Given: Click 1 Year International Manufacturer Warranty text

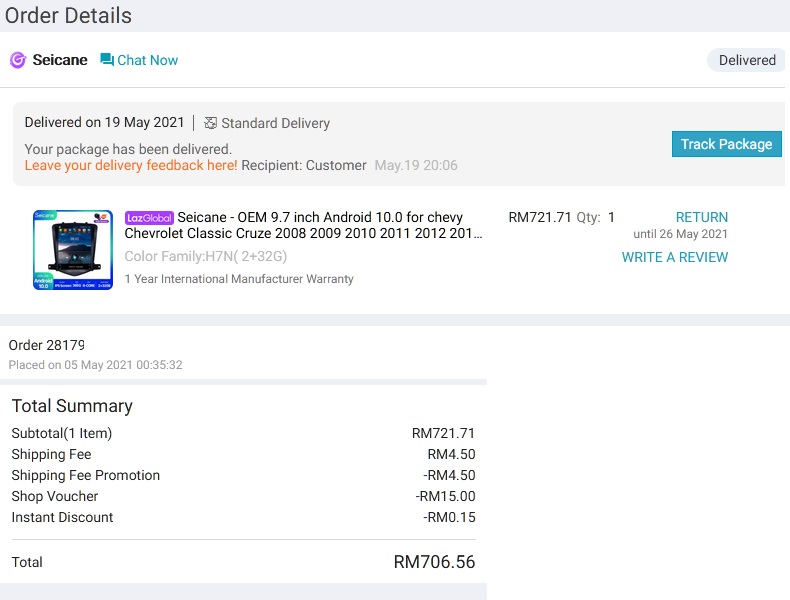Looking at the screenshot, I should point(239,279).
